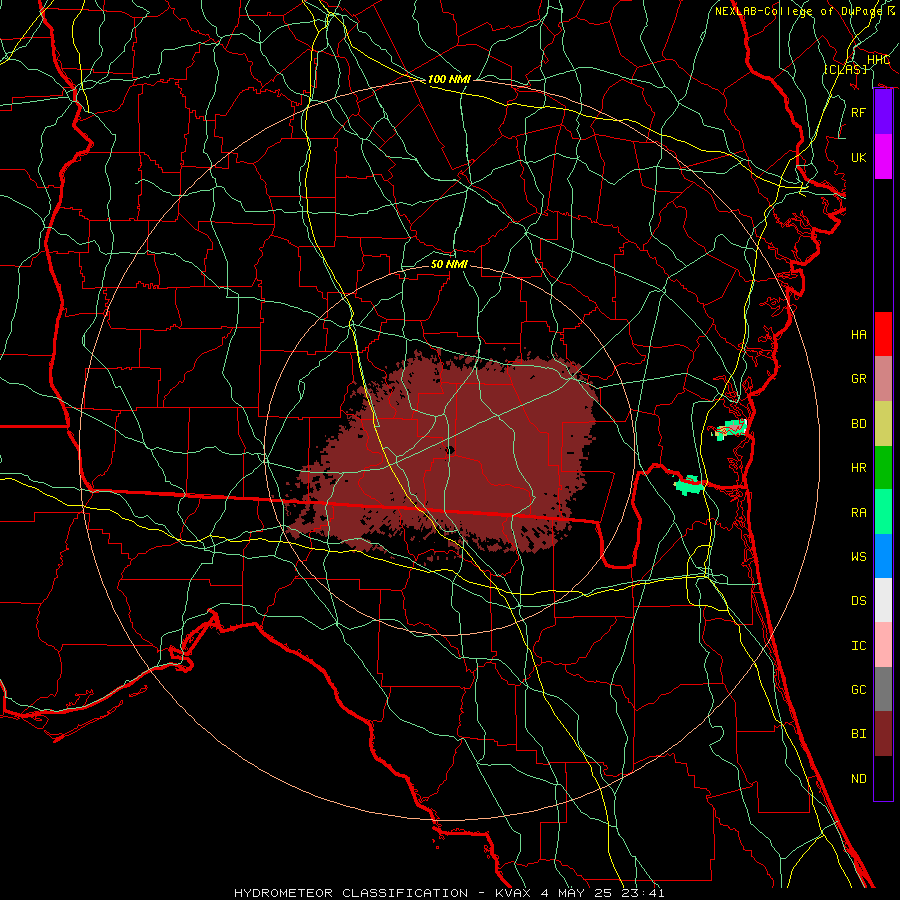Click the "UK" legend label
The height and width of the screenshot is (900, 900).
pyautogui.click(x=859, y=157)
